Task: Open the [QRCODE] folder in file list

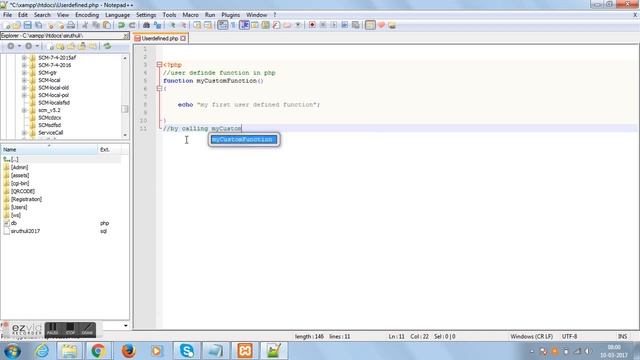Action: point(22,191)
